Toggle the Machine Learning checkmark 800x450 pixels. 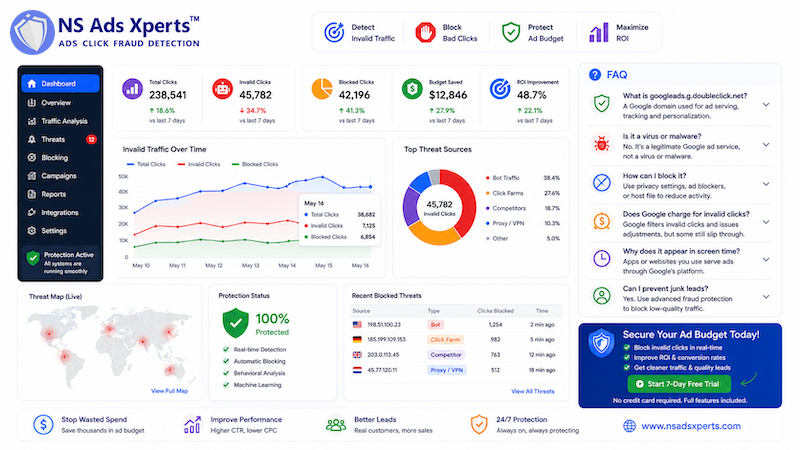pyautogui.click(x=226, y=385)
